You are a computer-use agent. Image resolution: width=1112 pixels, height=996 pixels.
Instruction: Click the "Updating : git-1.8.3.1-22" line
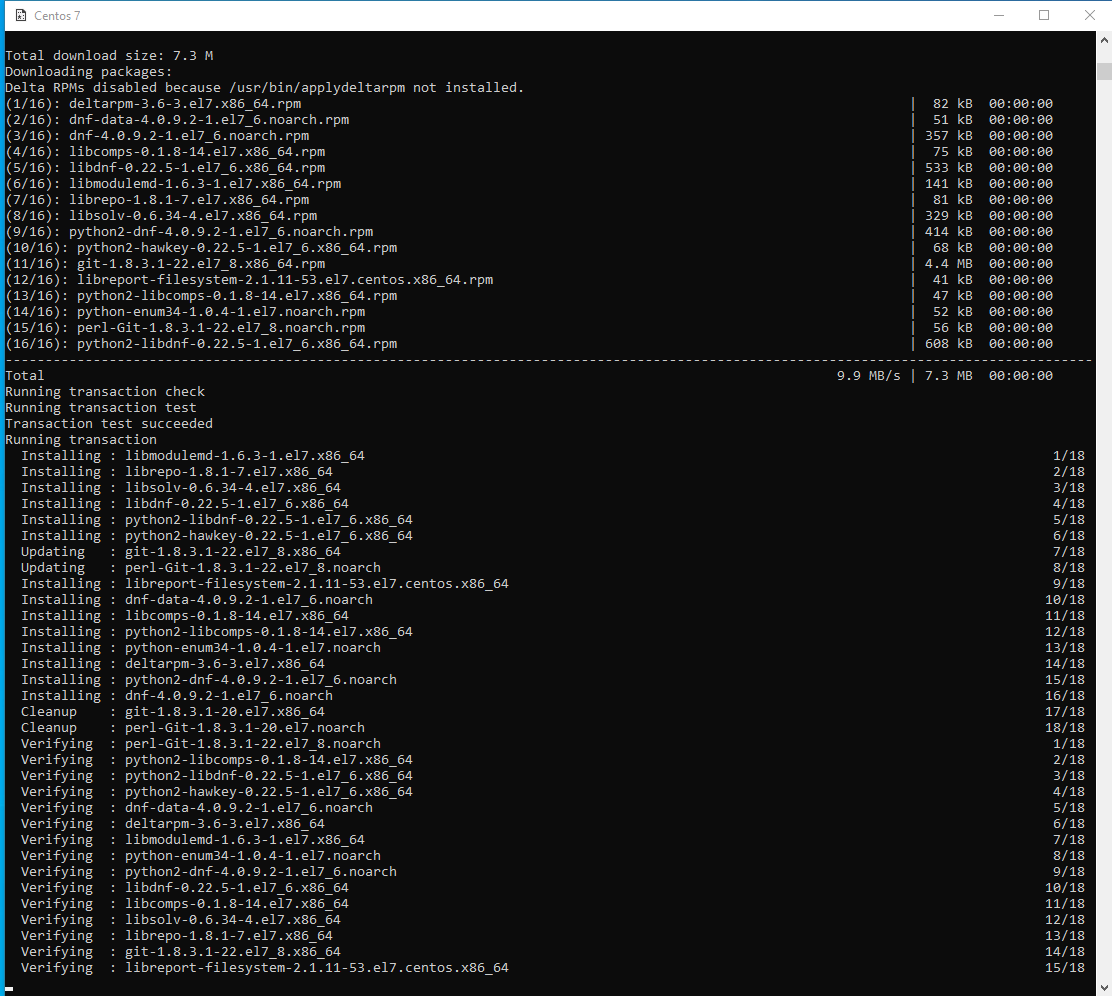[x=181, y=552]
